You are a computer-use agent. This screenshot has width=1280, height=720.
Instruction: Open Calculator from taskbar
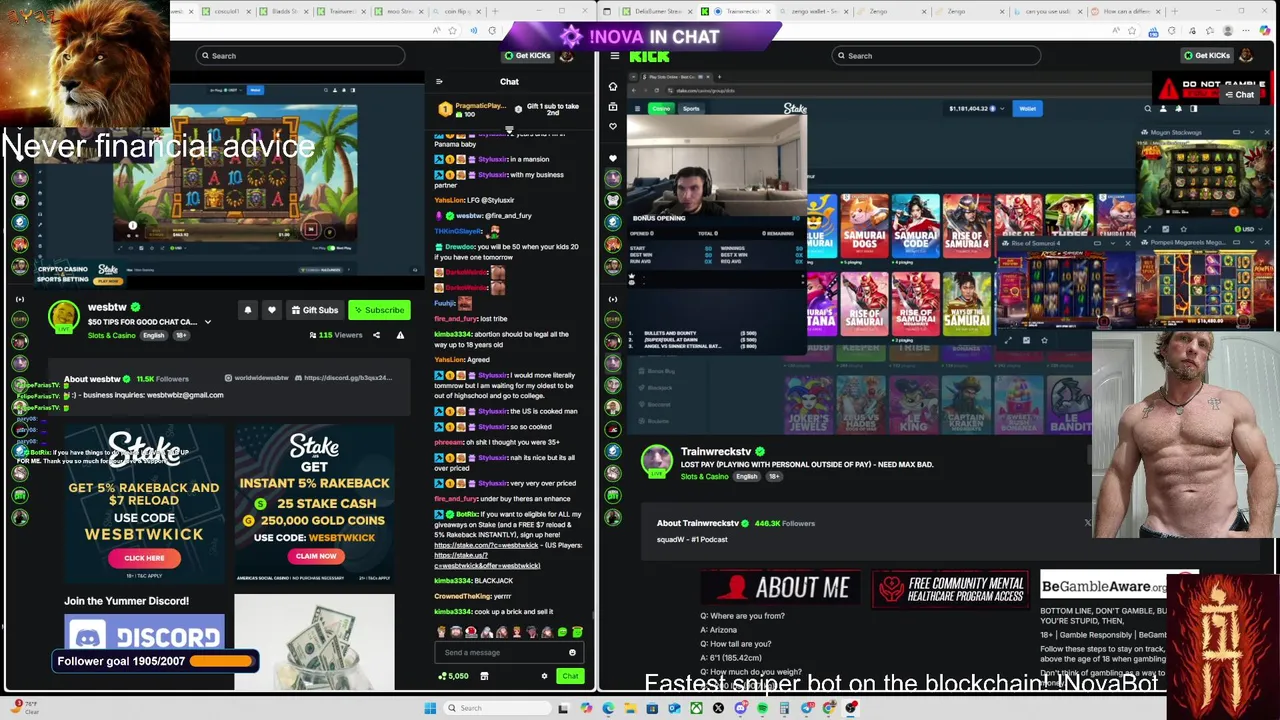(784, 708)
